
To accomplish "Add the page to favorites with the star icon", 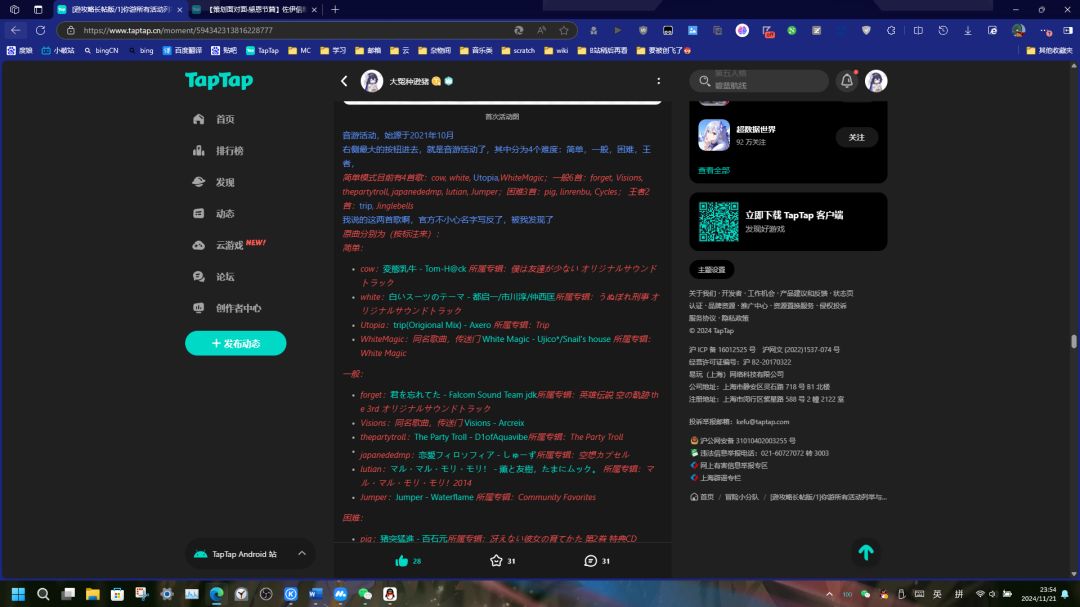I will (564, 30).
